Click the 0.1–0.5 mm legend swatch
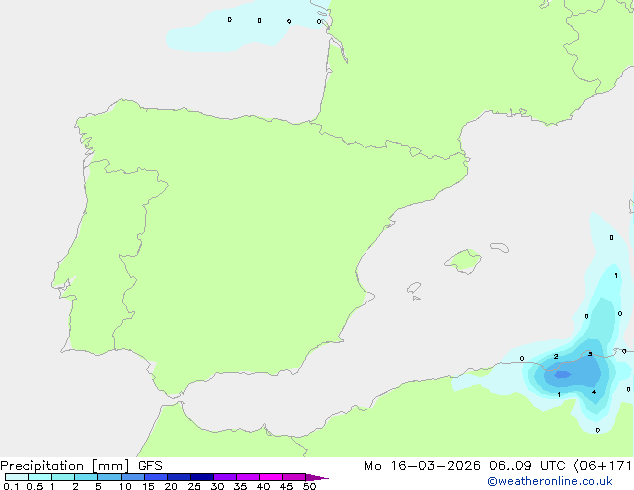634x490 pixels. coord(17,477)
